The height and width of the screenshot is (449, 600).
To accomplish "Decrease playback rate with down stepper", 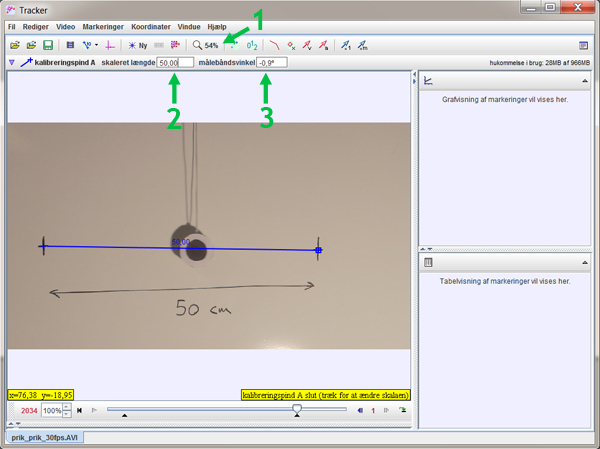I will pyautogui.click(x=67, y=414).
